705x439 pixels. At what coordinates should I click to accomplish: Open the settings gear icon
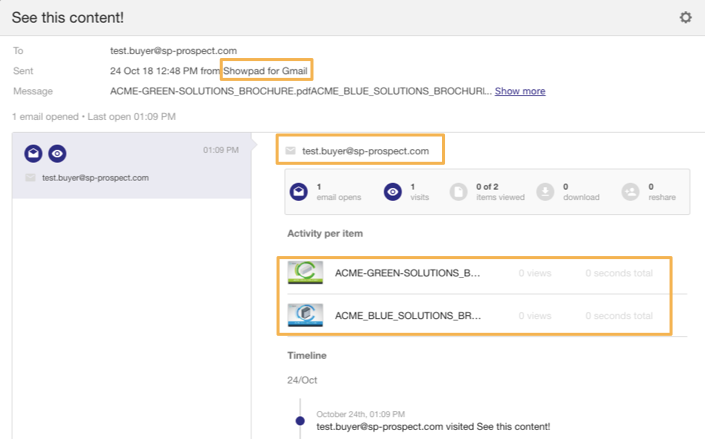685,18
